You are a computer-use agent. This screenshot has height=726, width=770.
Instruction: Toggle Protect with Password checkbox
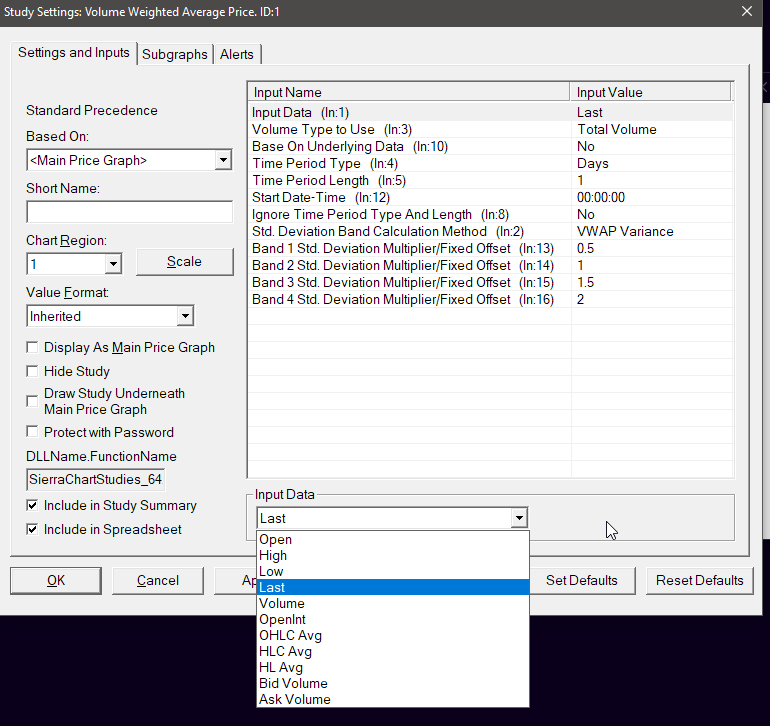tap(33, 433)
